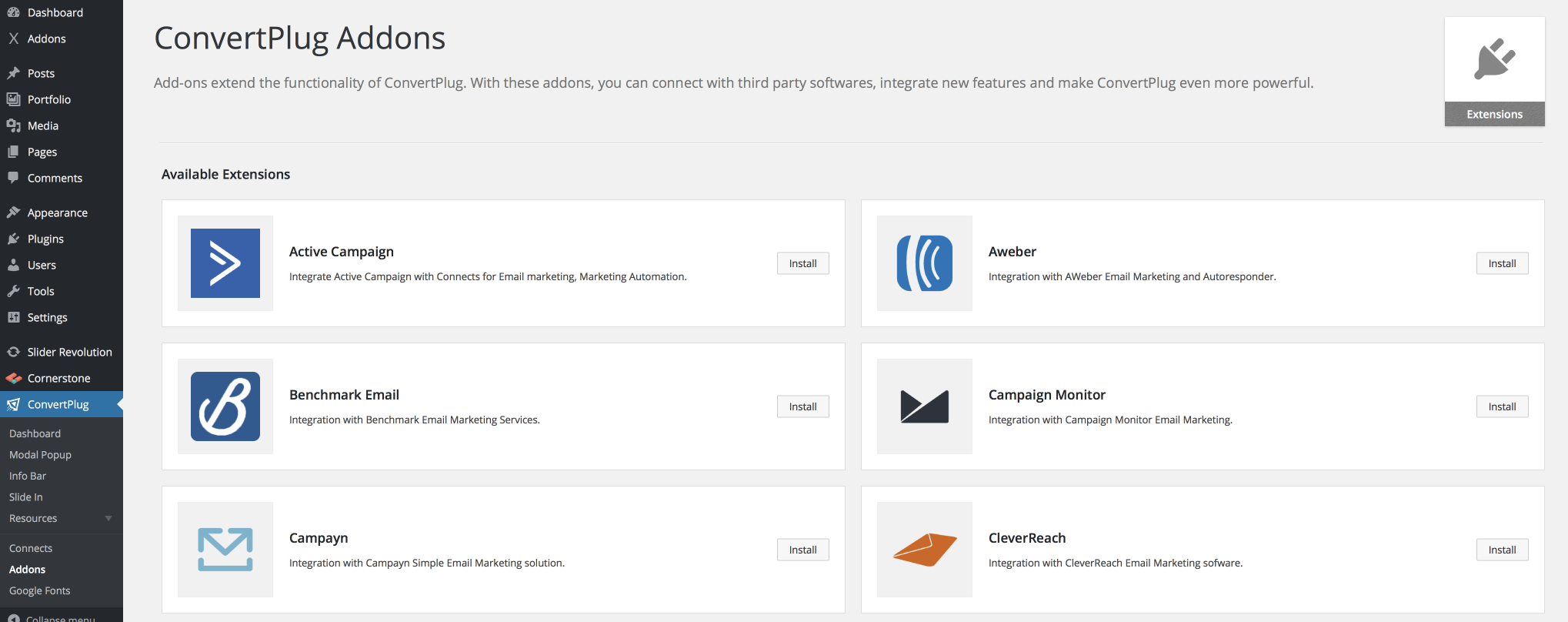Viewport: 1568px width, 622px height.
Task: Click the Comments bubble icon
Action: [13, 178]
